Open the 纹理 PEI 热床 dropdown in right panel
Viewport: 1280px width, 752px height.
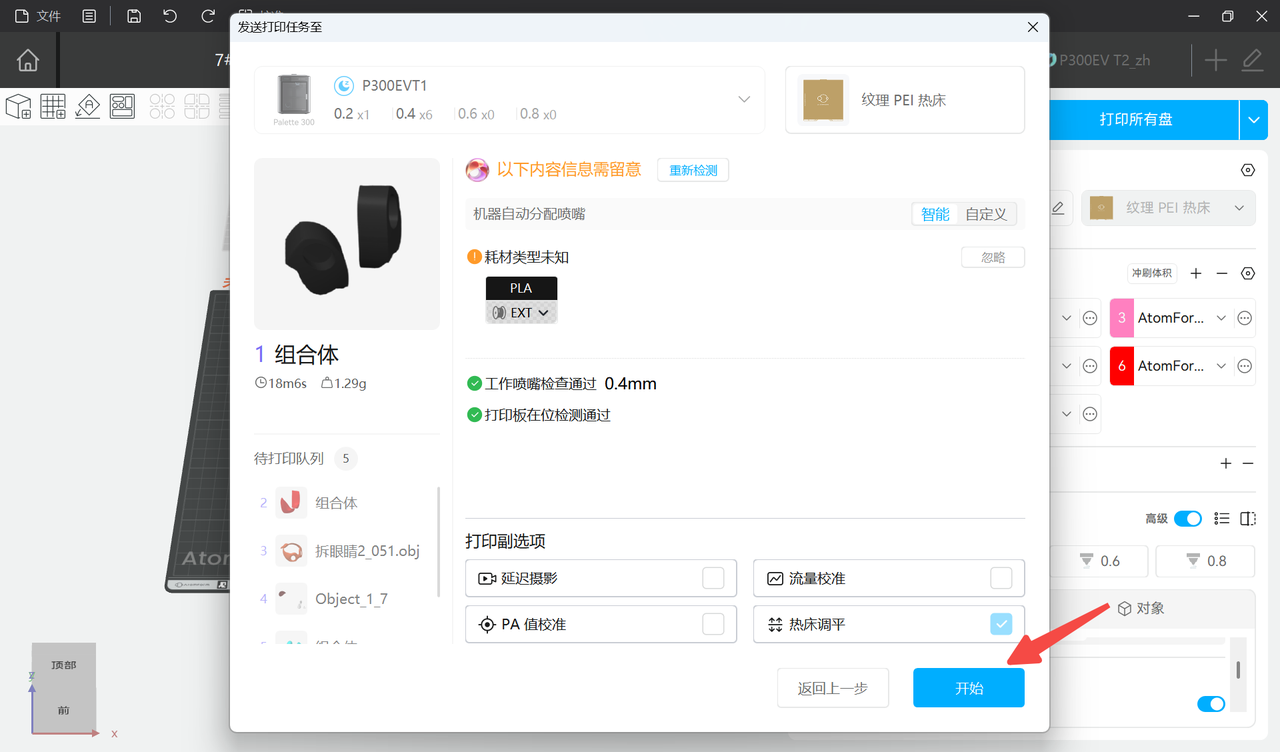(1168, 208)
